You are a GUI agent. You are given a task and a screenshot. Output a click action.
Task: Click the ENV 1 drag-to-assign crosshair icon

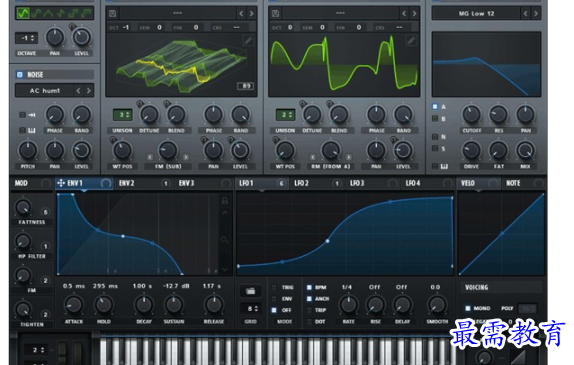tap(61, 182)
